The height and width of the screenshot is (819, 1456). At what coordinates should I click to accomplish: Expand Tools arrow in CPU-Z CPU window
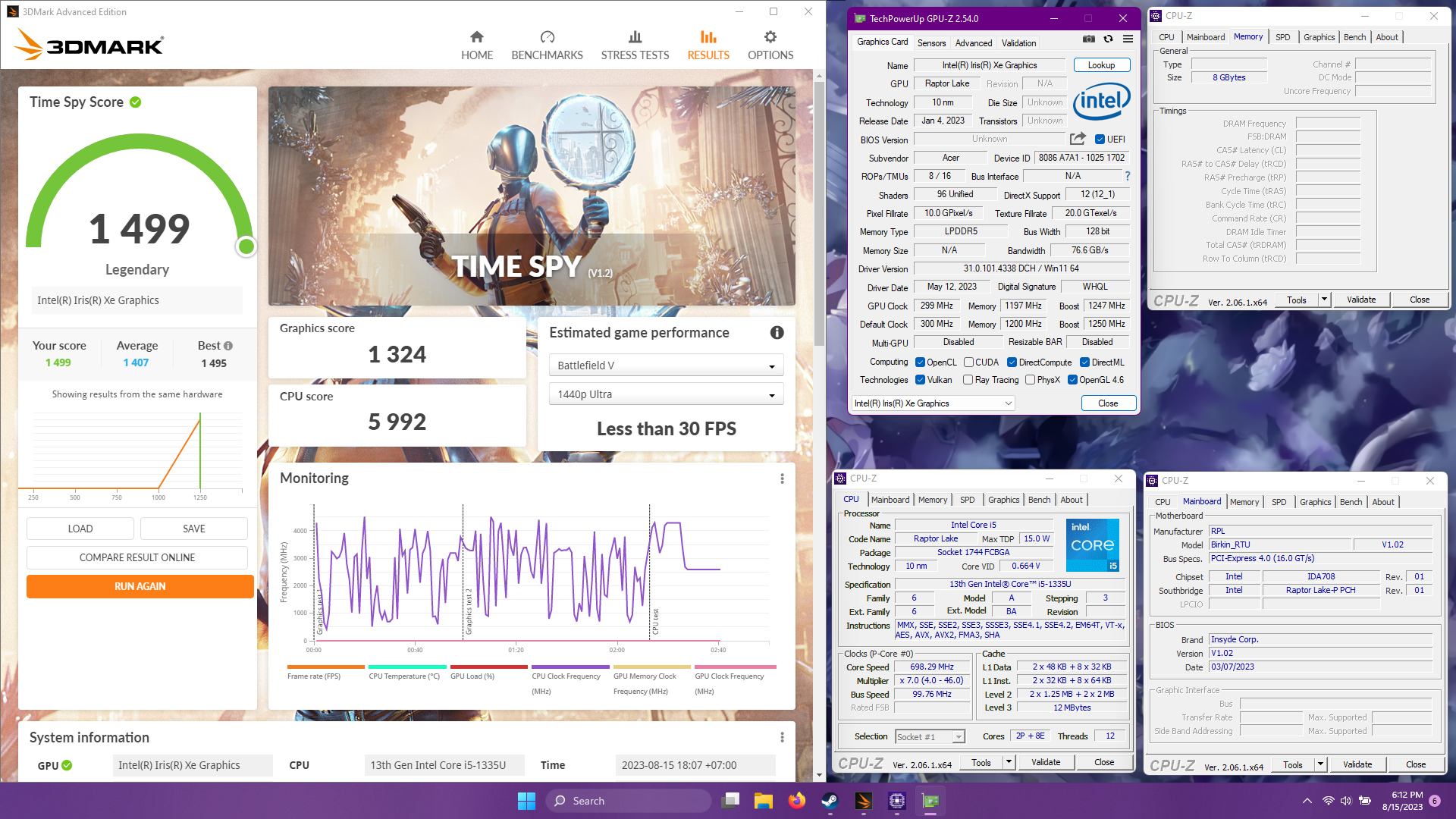(x=1009, y=762)
